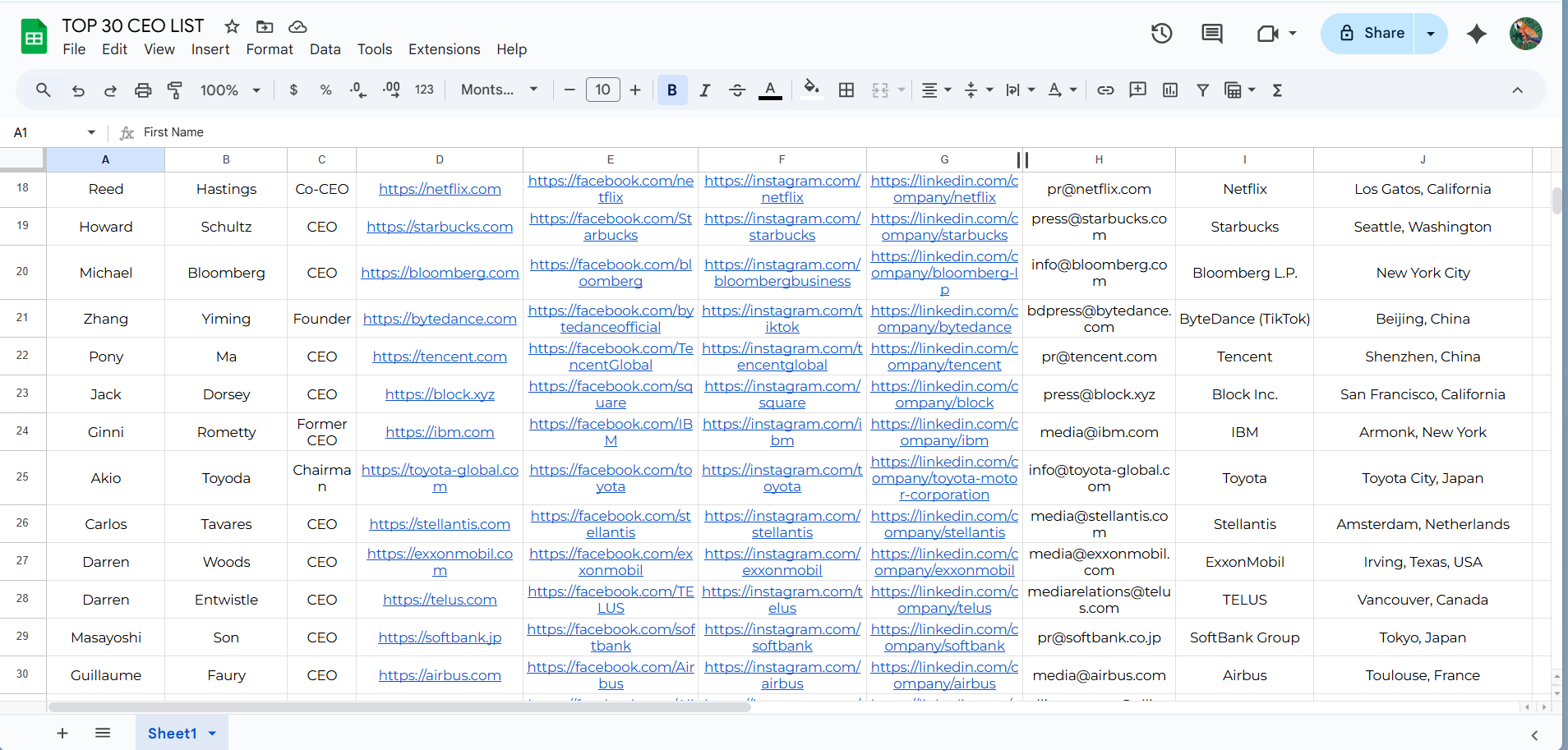The width and height of the screenshot is (1568, 750).
Task: Toggle strikethrough formatting
Action: coord(737,90)
